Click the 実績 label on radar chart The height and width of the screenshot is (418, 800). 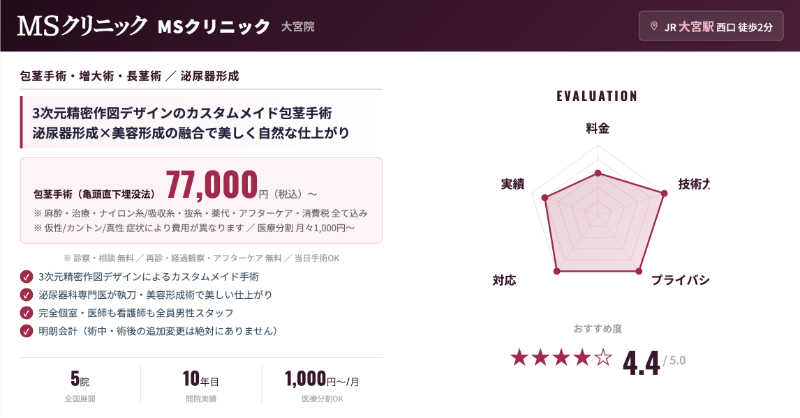coord(512,185)
